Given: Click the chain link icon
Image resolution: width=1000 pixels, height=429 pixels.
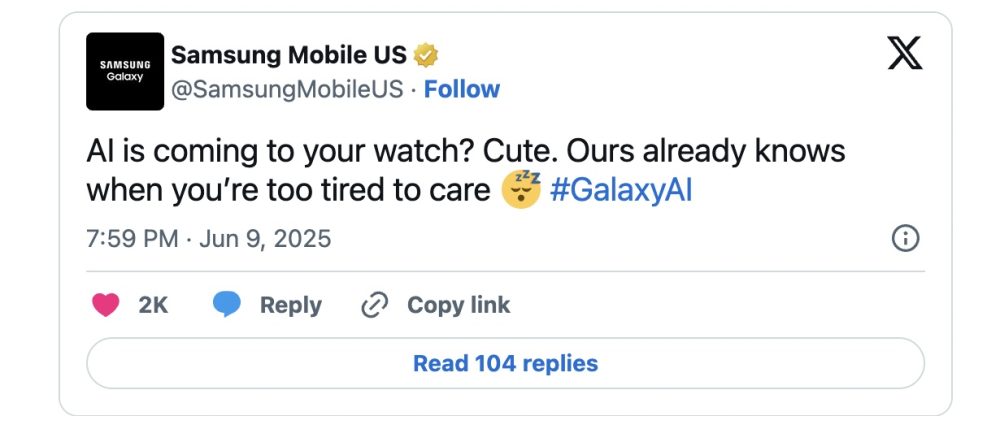Looking at the screenshot, I should click(x=374, y=305).
